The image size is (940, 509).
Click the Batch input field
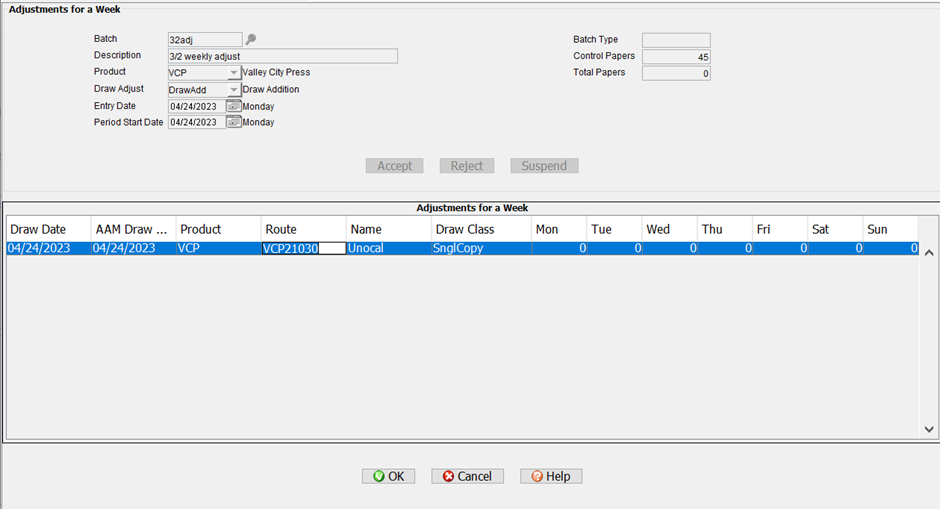pos(205,39)
